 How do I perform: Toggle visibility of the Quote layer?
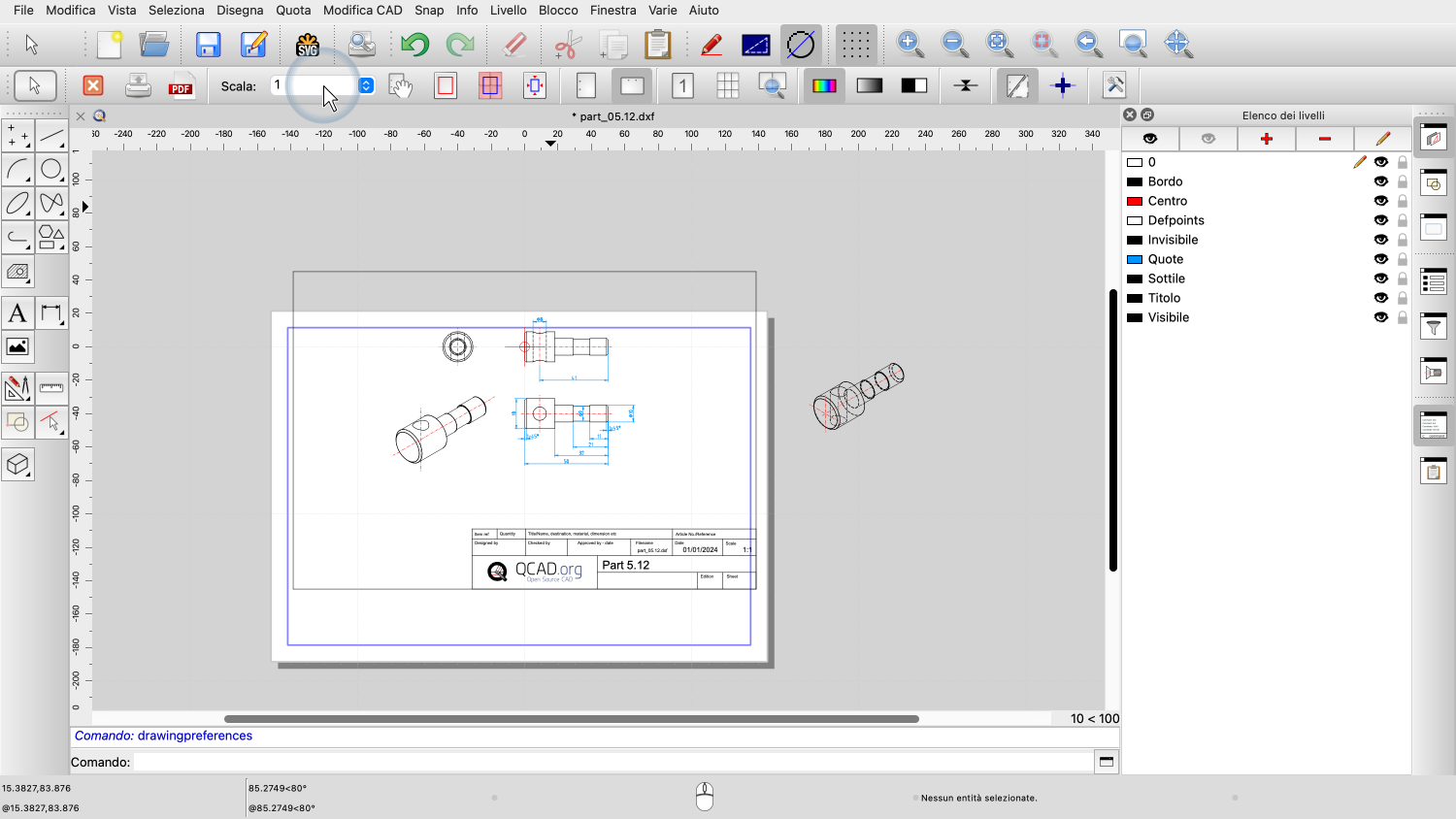pyautogui.click(x=1380, y=259)
